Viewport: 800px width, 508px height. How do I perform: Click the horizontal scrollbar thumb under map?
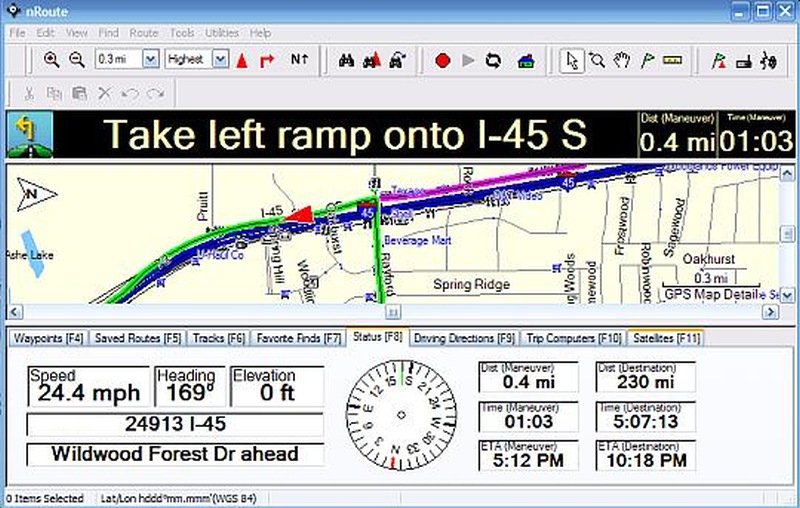(x=392, y=312)
